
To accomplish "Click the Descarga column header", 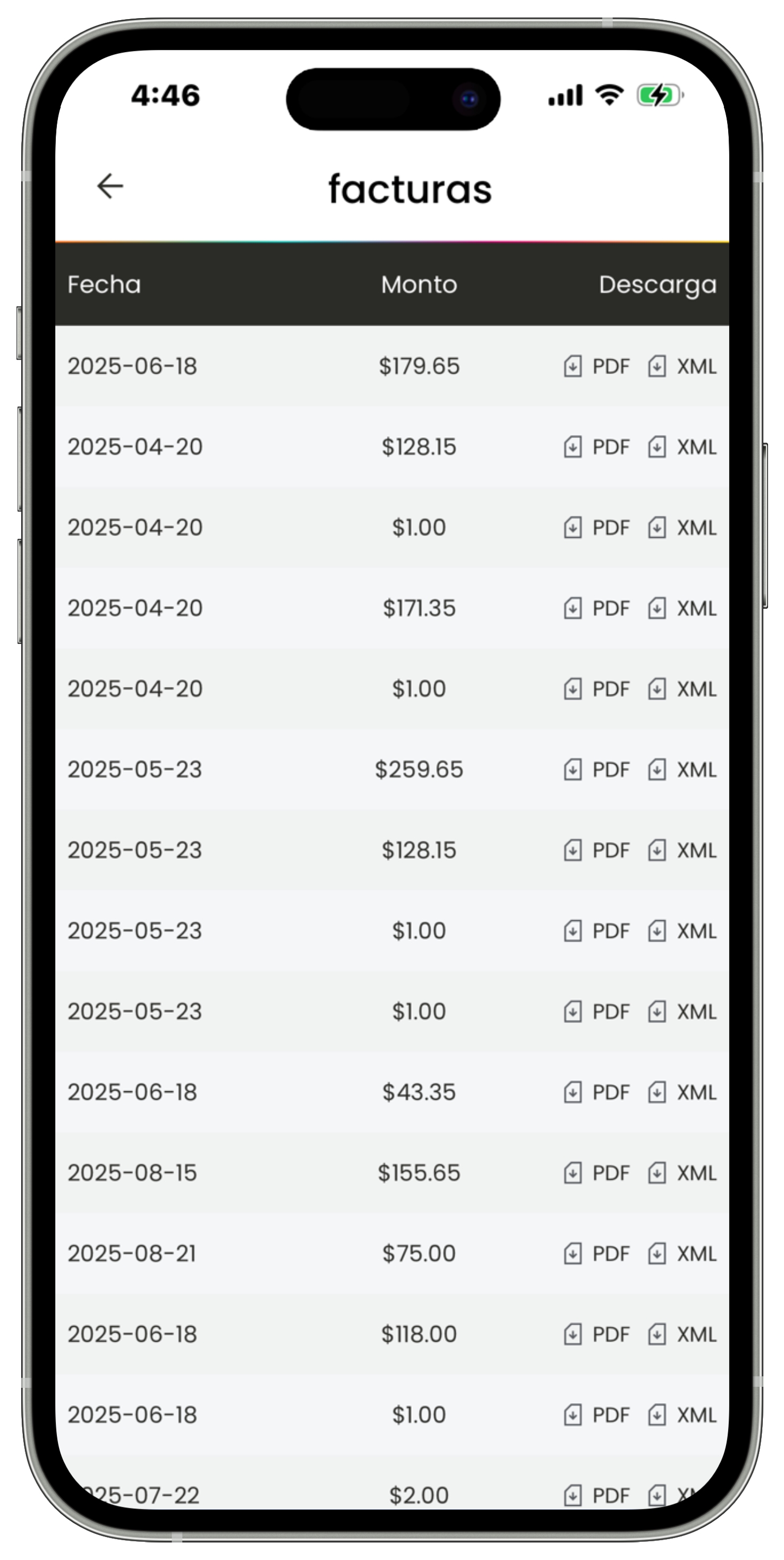I will [x=658, y=285].
